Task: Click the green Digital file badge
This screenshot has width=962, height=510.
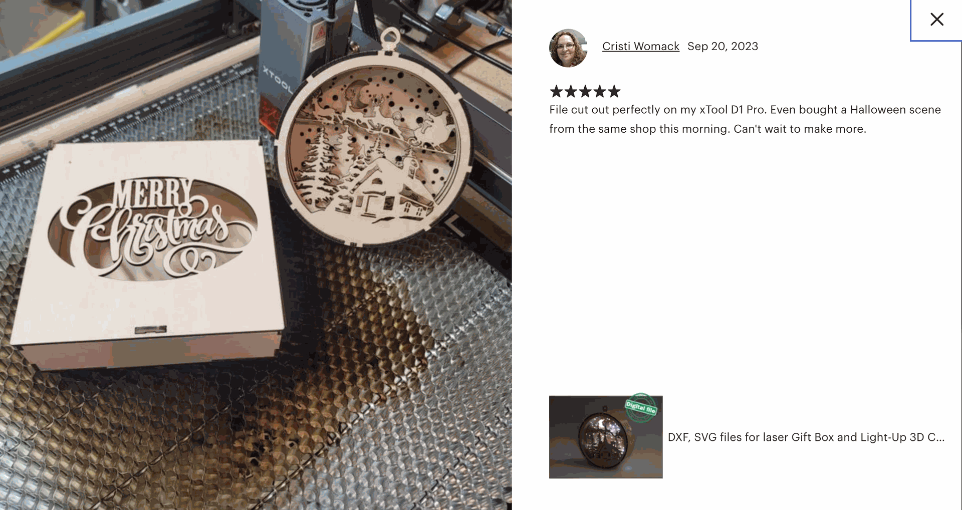Action: pyautogui.click(x=641, y=408)
